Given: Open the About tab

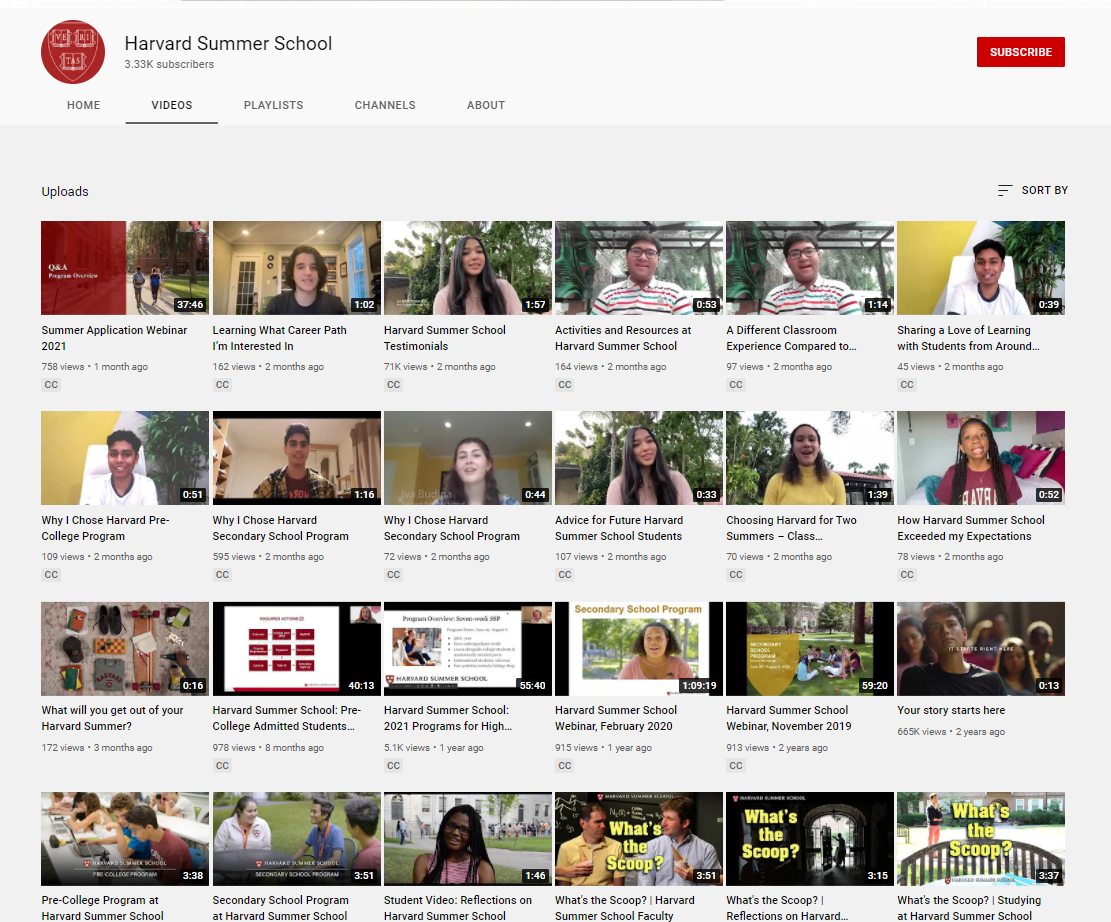Looking at the screenshot, I should tap(486, 105).
